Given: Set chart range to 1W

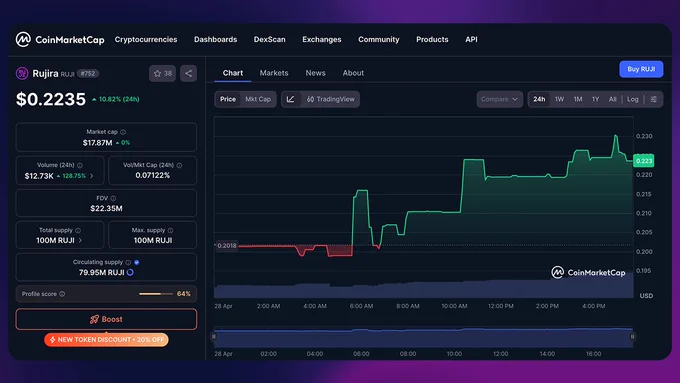Looking at the screenshot, I should 559,99.
